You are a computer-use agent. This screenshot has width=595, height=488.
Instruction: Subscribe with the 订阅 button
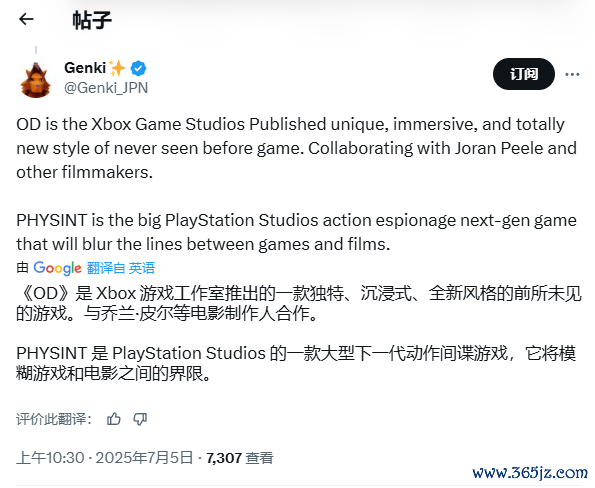(x=524, y=74)
